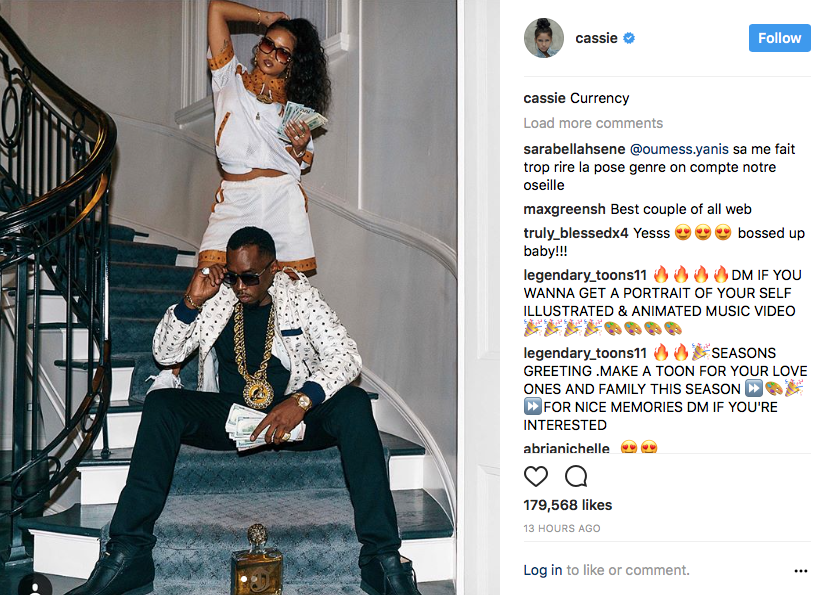Open legendary_toons11 profile on portrait comment
The width and height of the screenshot is (833, 595).
coord(585,275)
